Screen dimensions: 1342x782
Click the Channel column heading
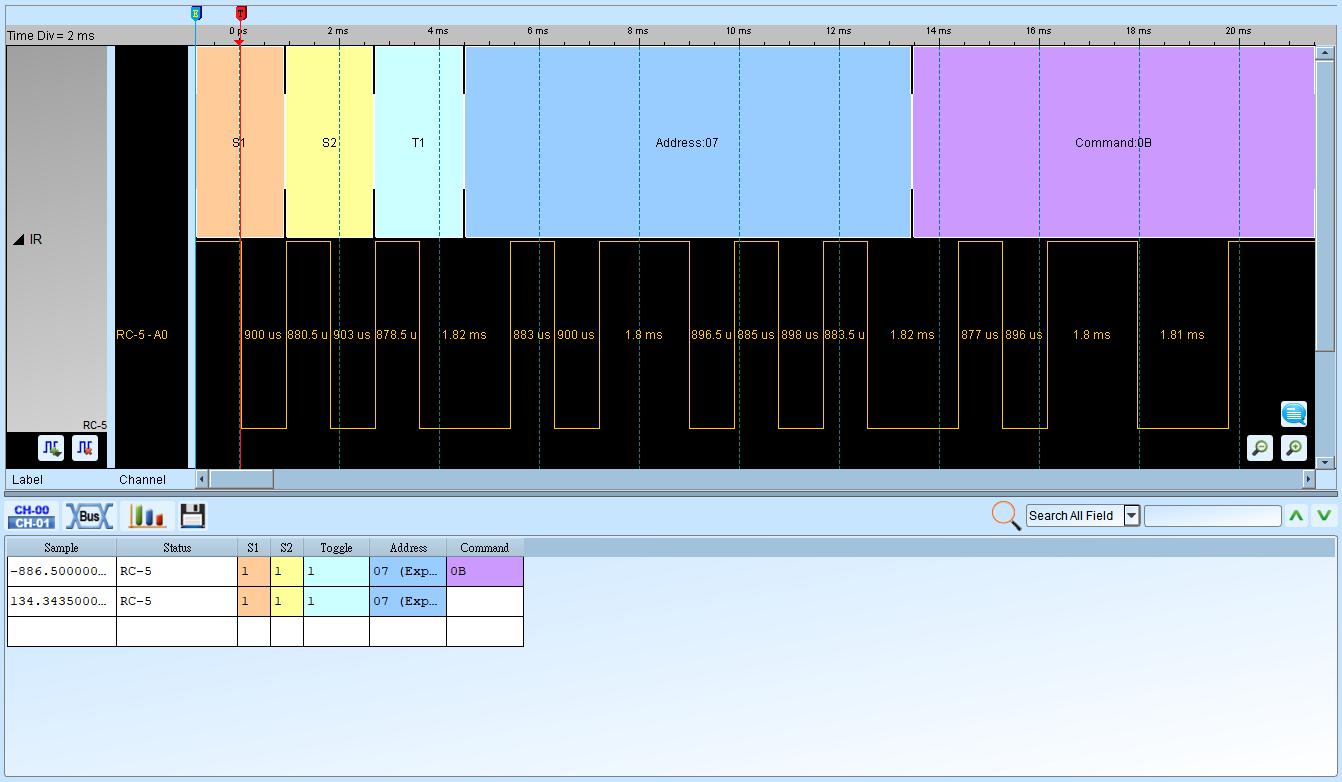pyautogui.click(x=142, y=480)
